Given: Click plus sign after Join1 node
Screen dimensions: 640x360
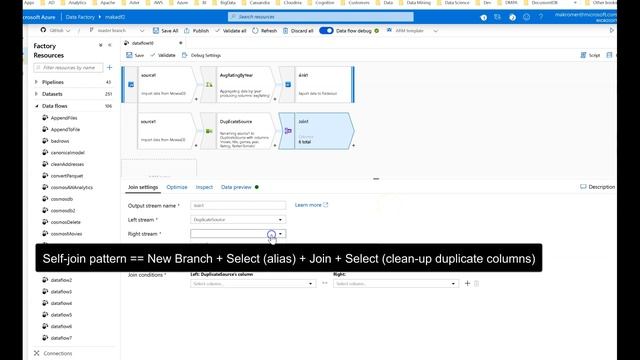Looking at the screenshot, I should coord(353,145).
